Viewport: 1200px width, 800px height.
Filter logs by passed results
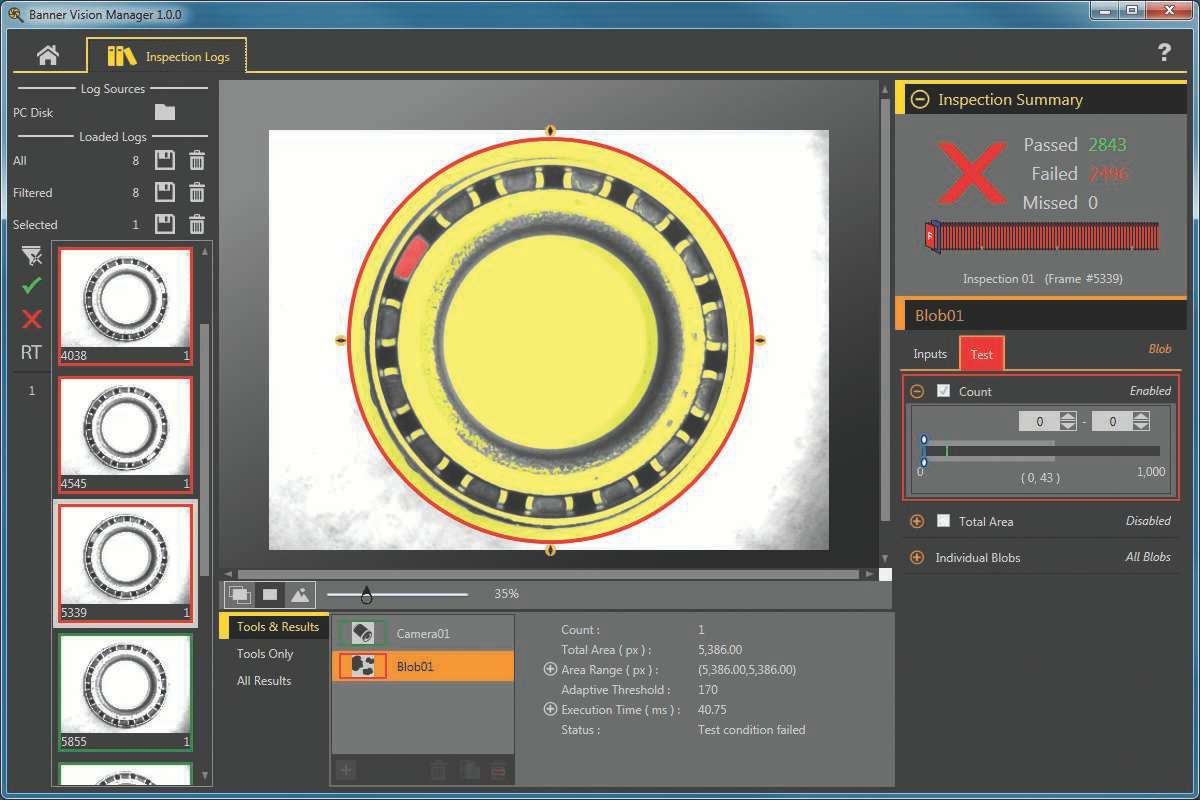coord(30,287)
